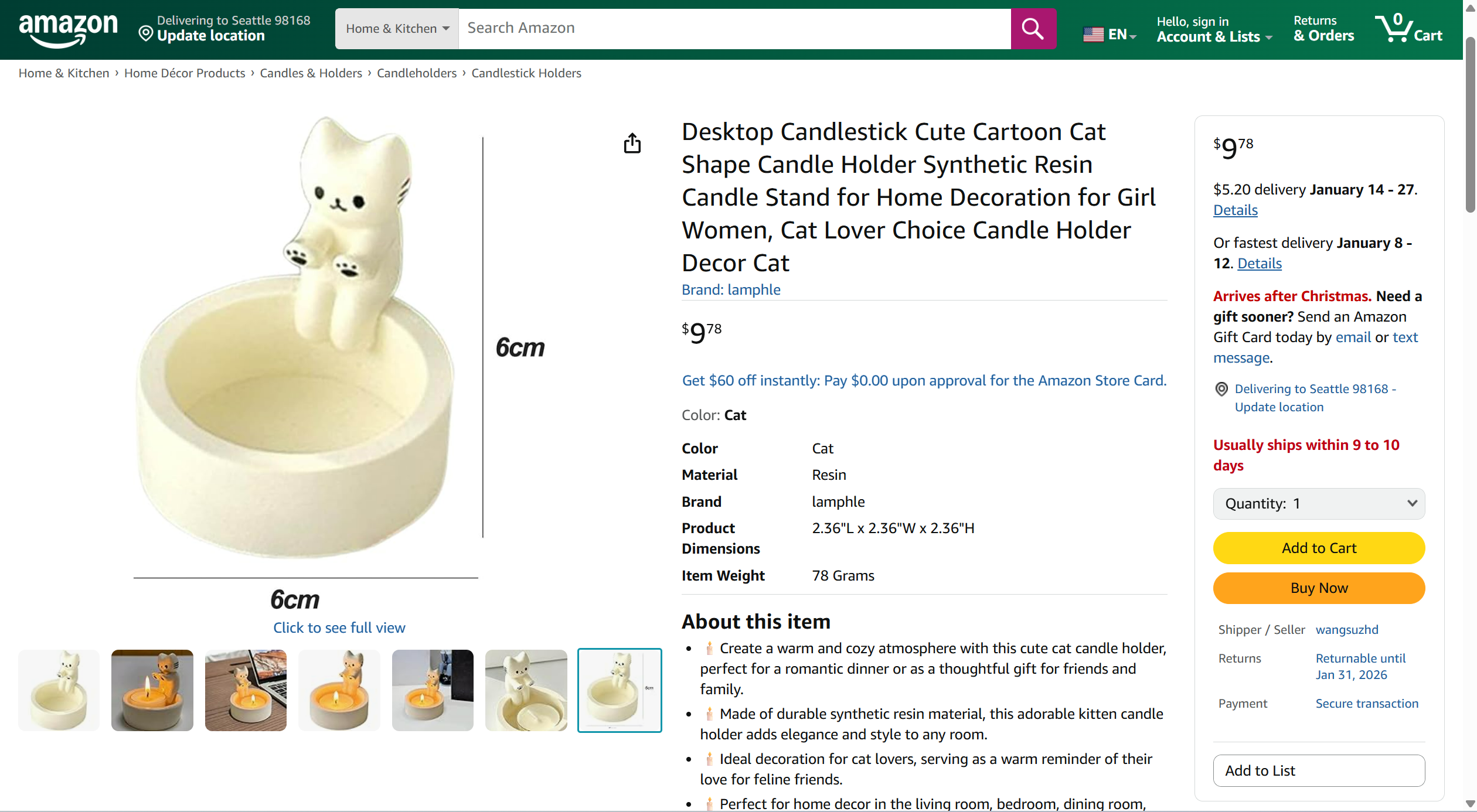Click the Buy Now button
This screenshot has width=1477, height=812.
(1319, 588)
